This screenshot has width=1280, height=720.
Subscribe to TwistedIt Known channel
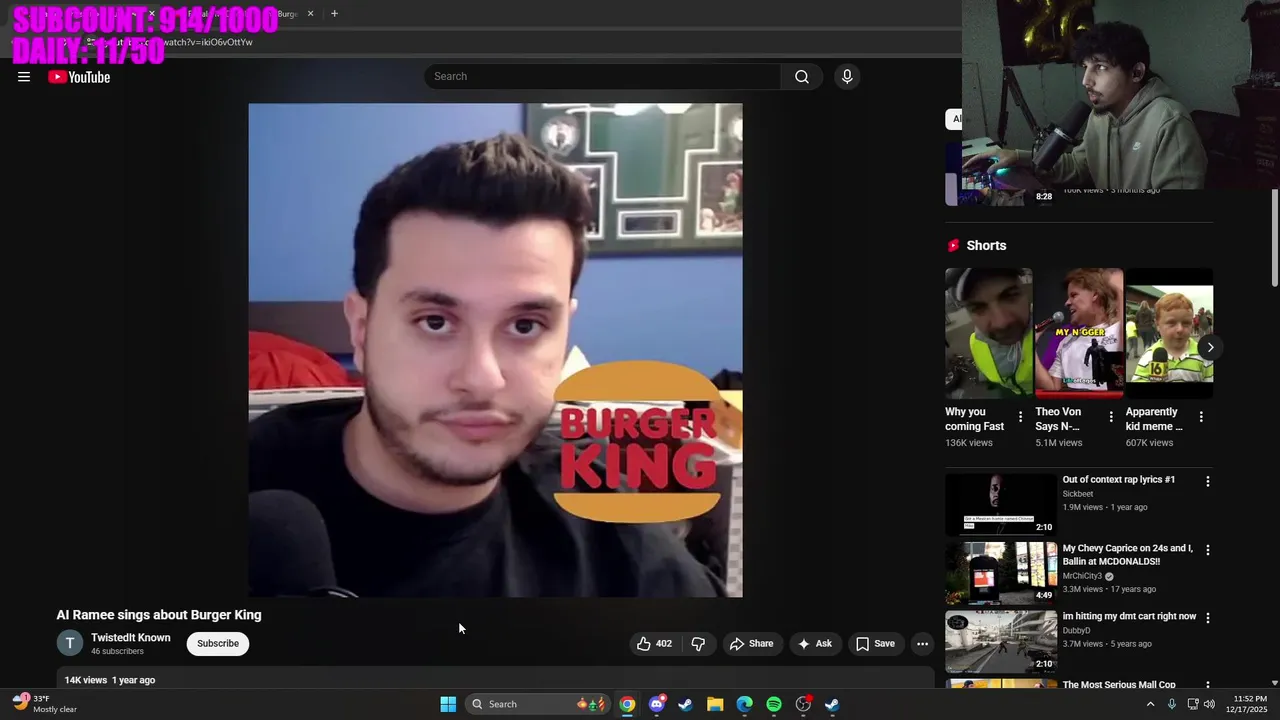pos(218,644)
